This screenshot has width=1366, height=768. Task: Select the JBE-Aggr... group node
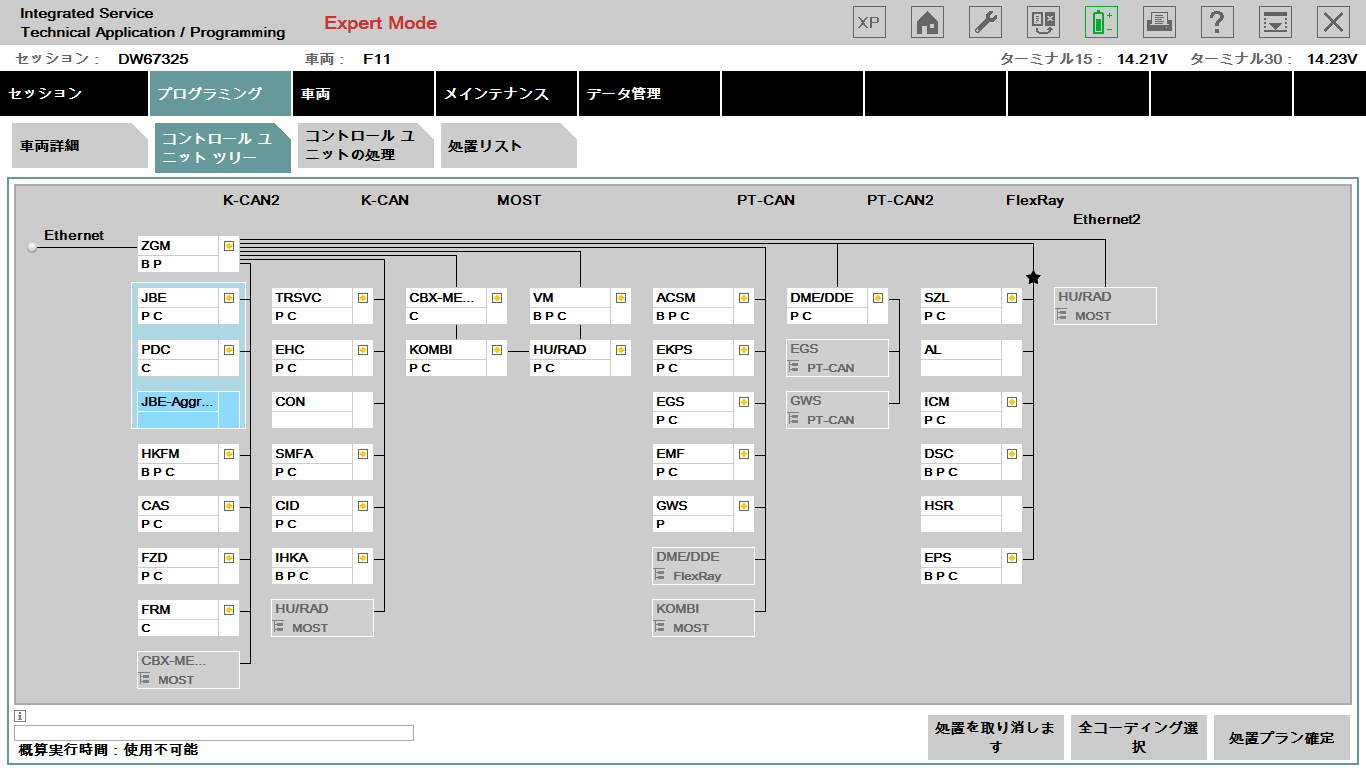(x=178, y=409)
